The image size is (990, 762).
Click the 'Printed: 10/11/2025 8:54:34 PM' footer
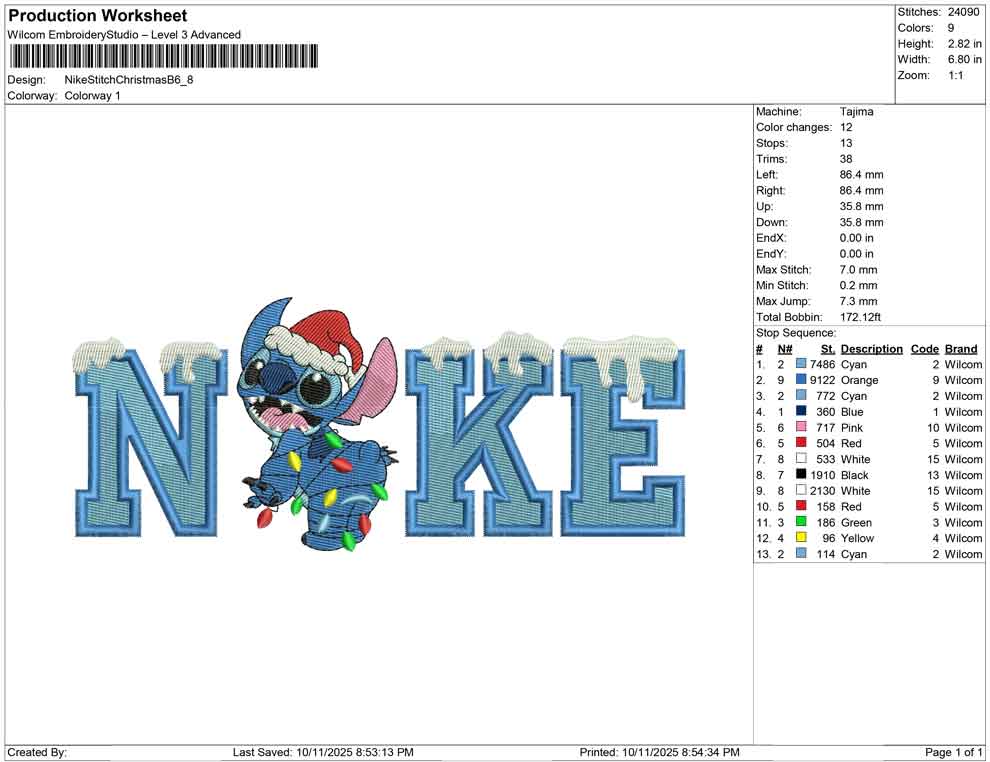tap(660, 752)
